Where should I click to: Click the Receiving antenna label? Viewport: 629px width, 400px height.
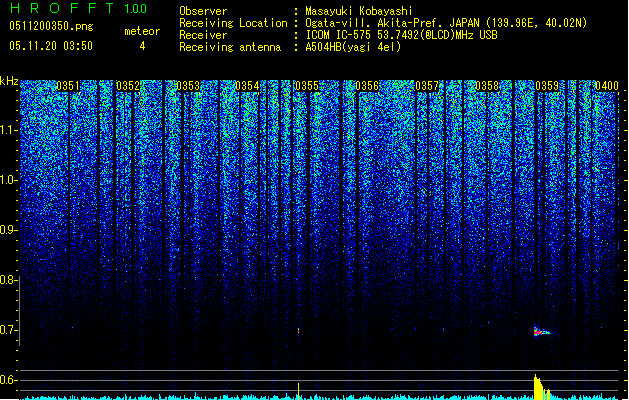(230, 47)
